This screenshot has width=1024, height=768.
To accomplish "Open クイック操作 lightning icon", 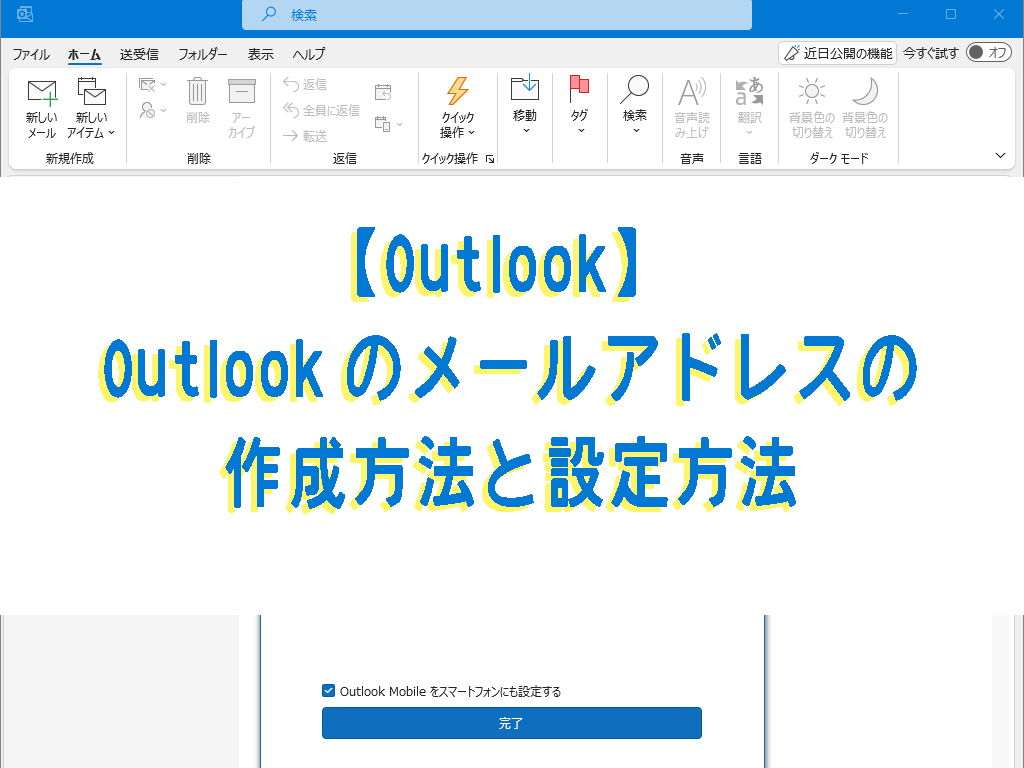I will [x=457, y=108].
